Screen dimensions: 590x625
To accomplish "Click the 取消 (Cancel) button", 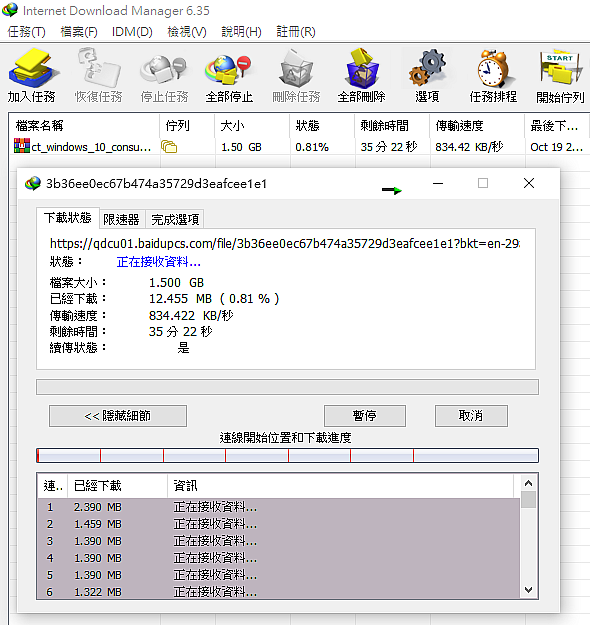I will coord(471,416).
